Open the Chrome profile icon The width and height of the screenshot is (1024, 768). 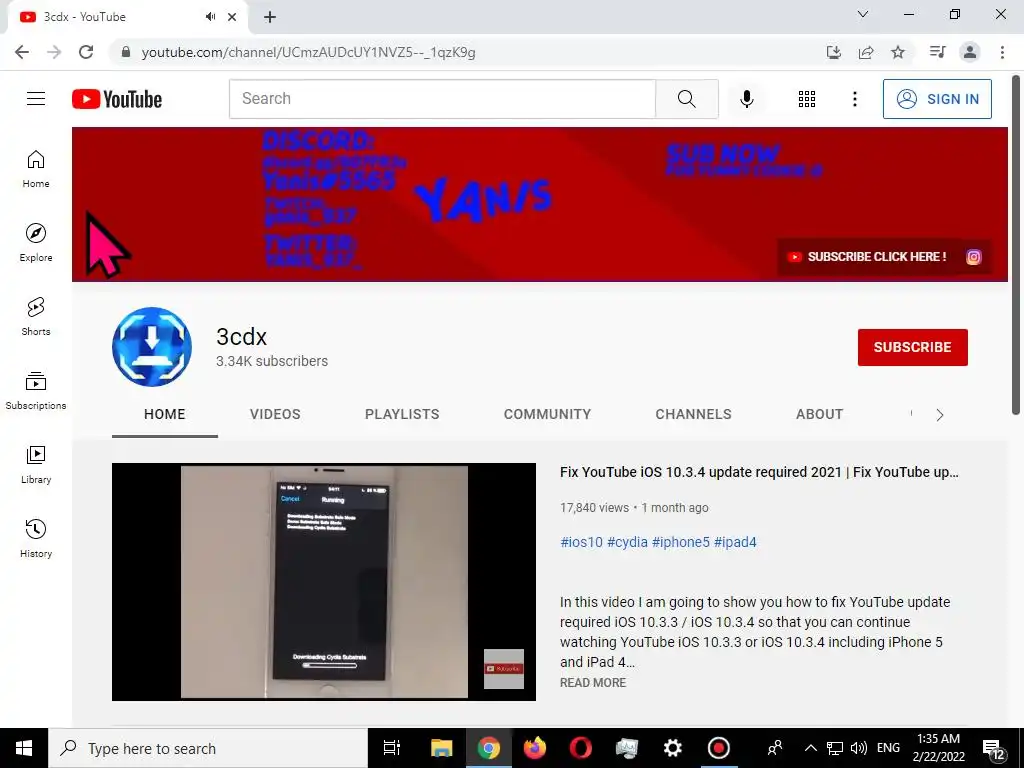pyautogui.click(x=970, y=52)
